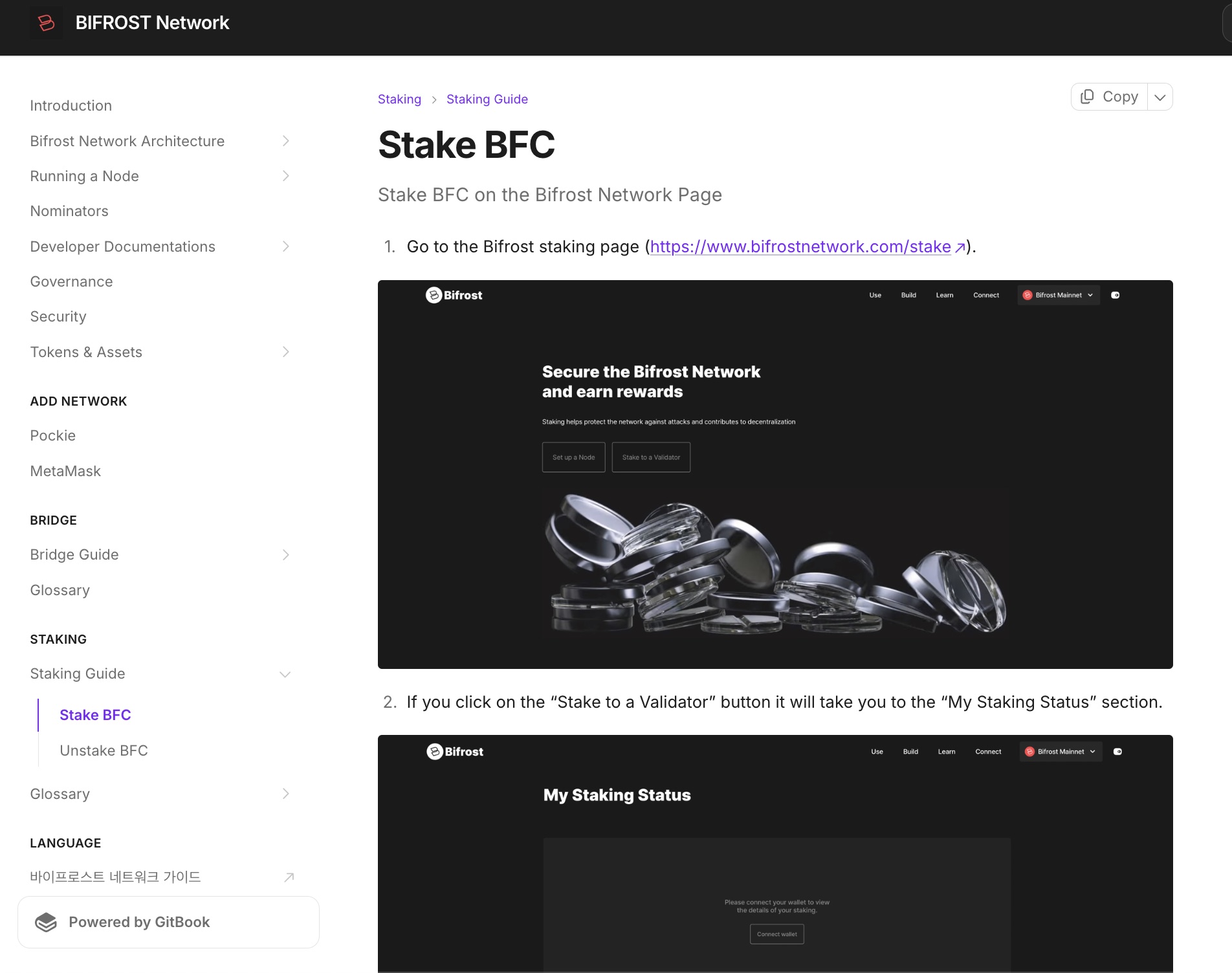Image resolution: width=1232 pixels, height=973 pixels.
Task: Click the LANGUAGE section heading
Action: [x=65, y=843]
